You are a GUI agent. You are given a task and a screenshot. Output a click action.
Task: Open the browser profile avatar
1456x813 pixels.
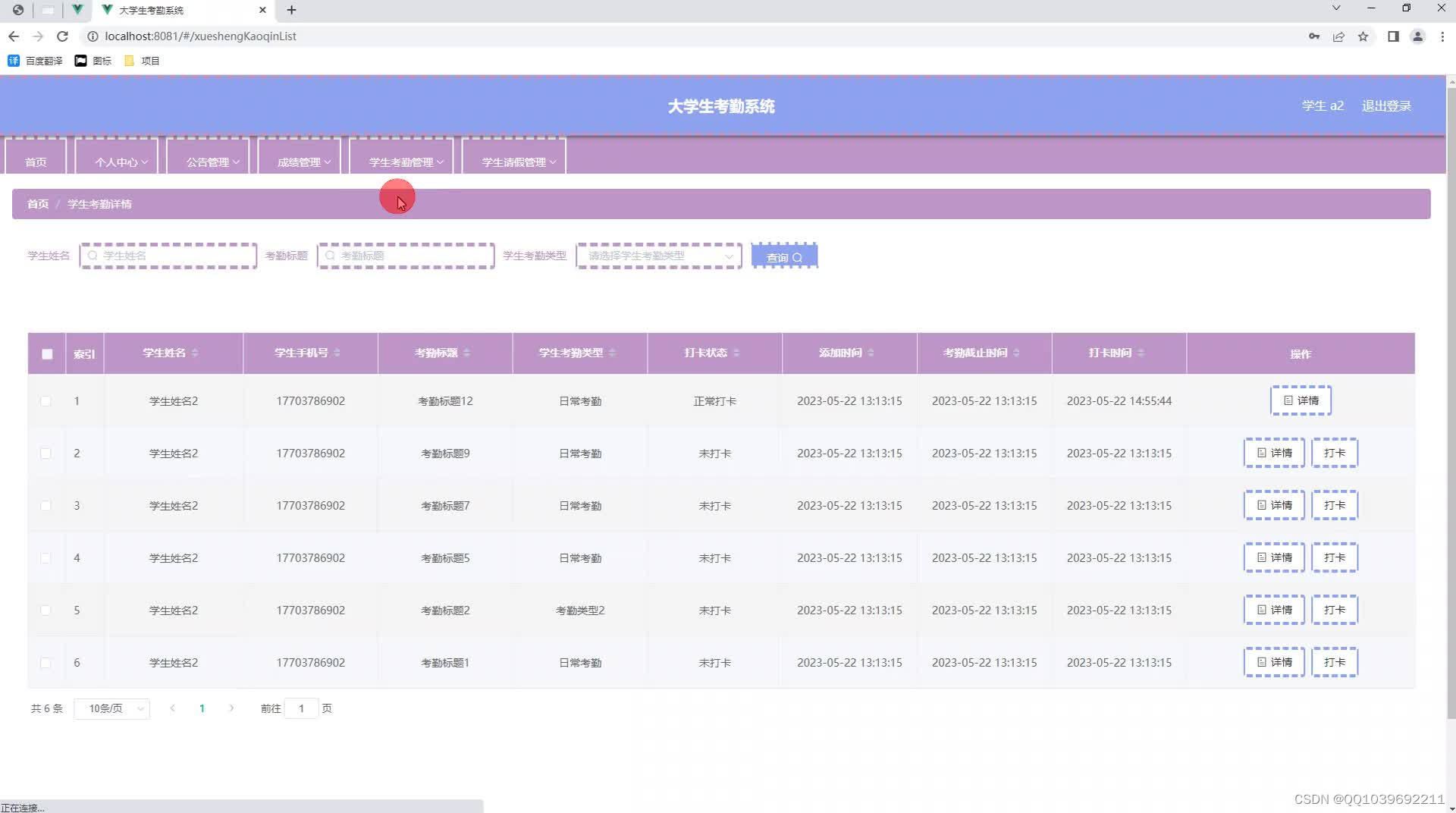tap(1417, 36)
